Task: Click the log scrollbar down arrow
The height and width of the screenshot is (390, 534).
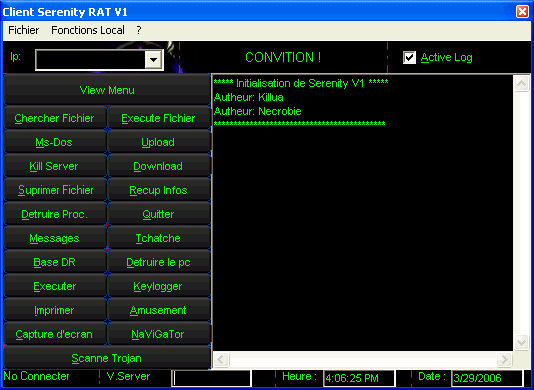Action: 521,342
